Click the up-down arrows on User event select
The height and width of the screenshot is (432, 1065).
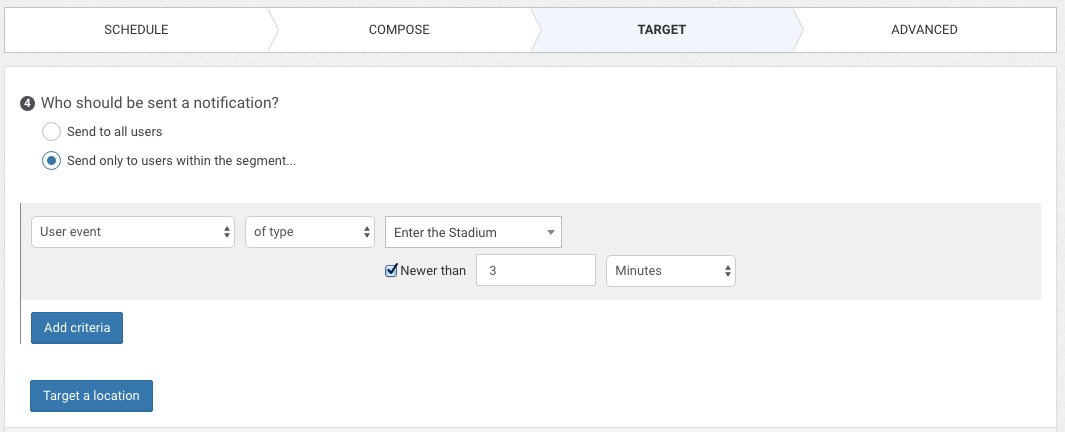pyautogui.click(x=227, y=232)
